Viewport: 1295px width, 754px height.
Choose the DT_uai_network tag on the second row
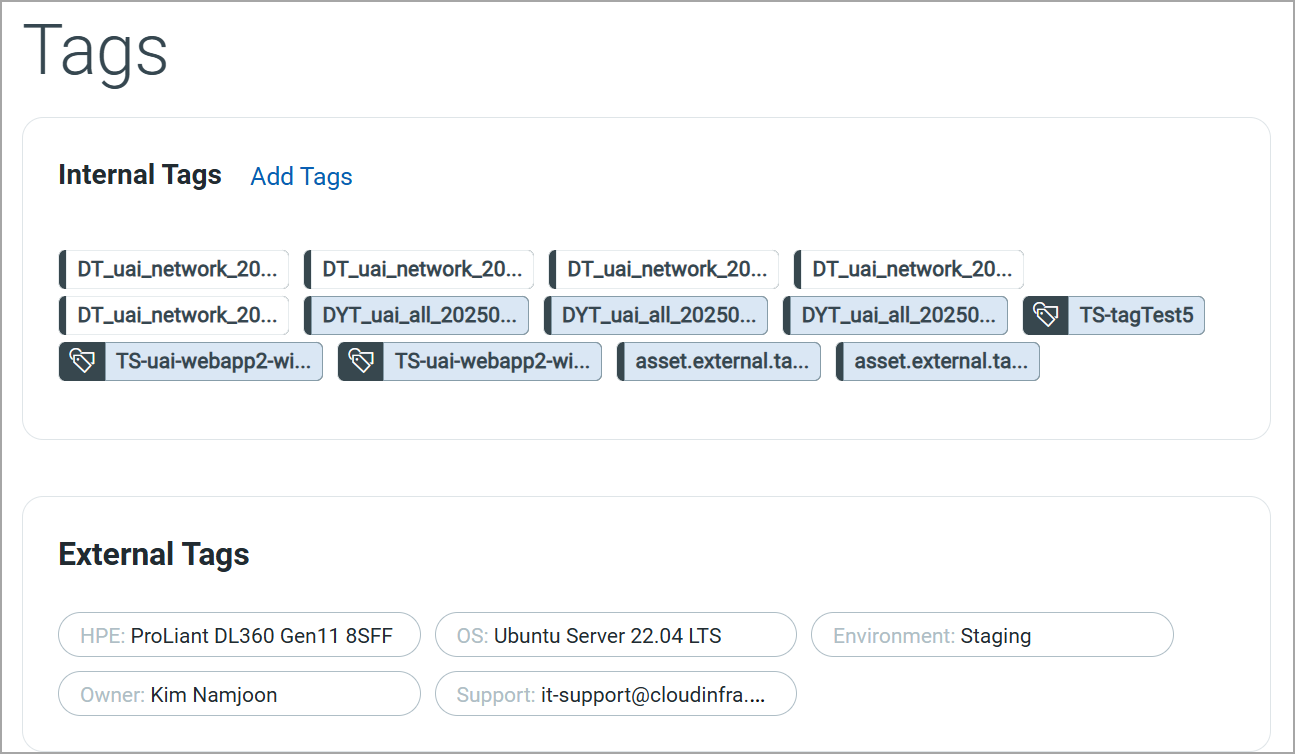[x=176, y=316]
